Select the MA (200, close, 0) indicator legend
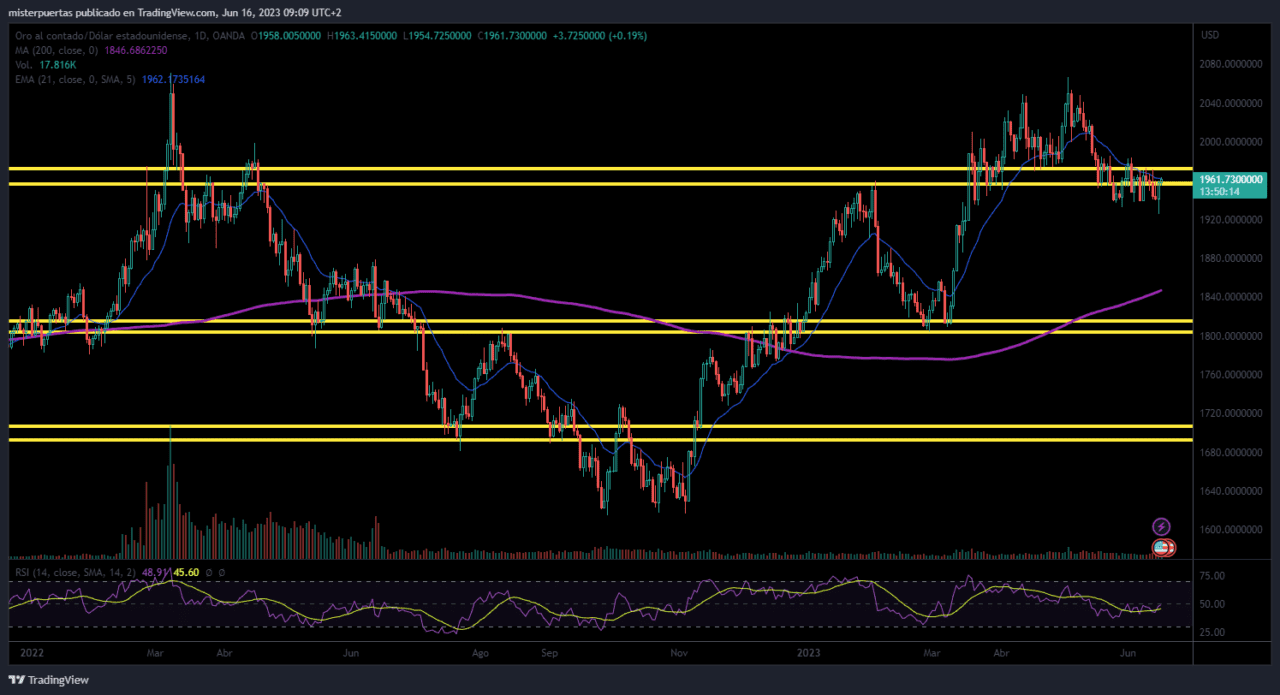 54,49
